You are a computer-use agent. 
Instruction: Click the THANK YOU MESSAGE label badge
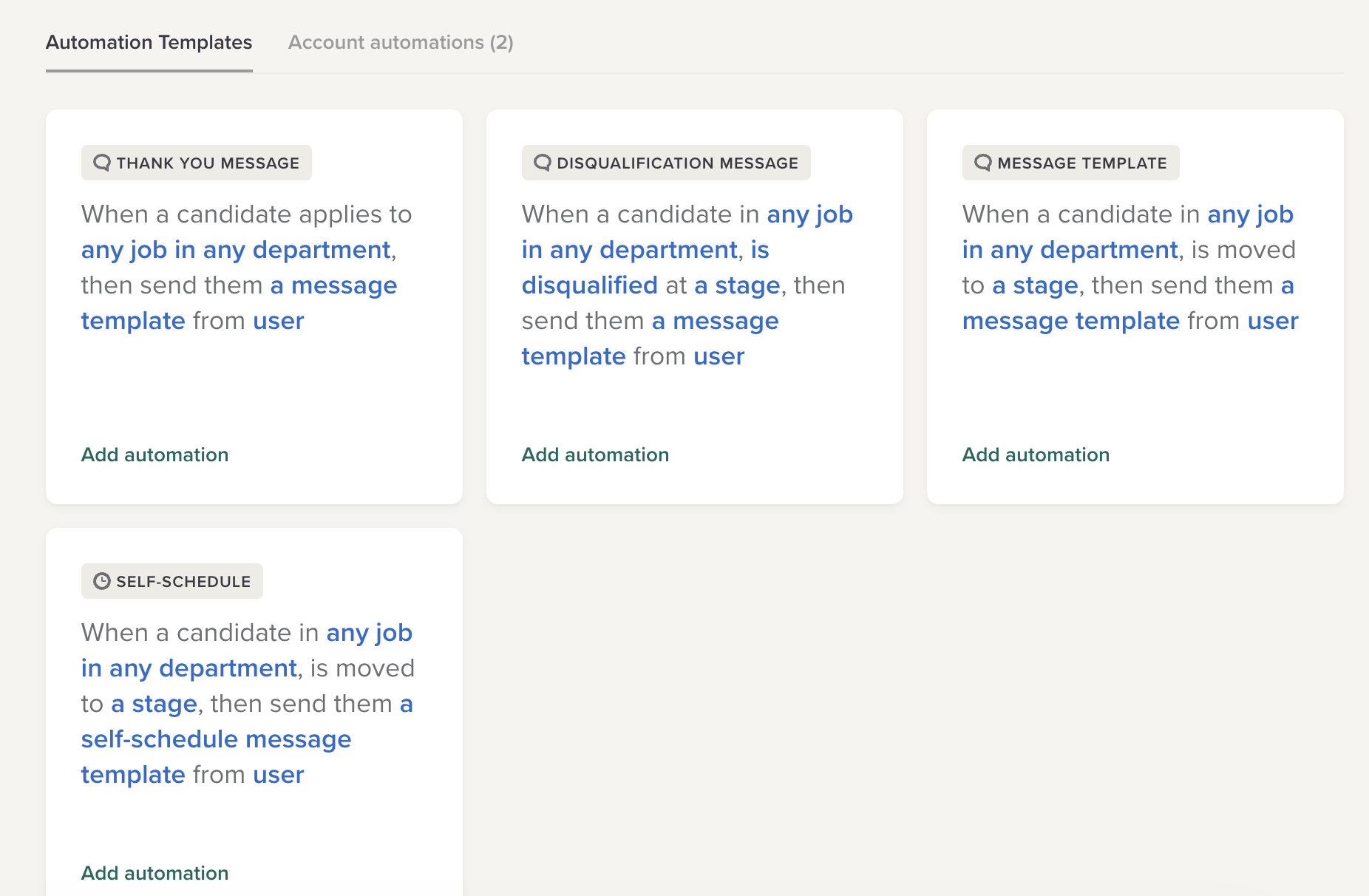point(197,163)
